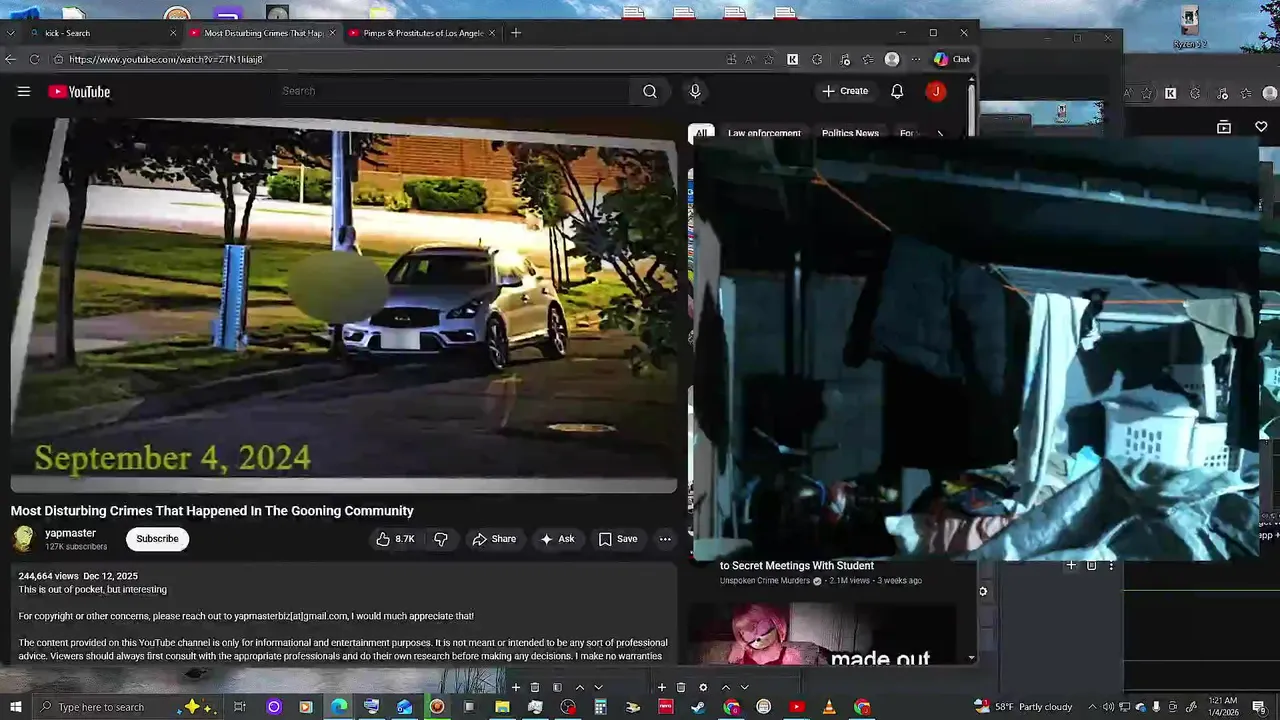Click the yapmaster channel avatar
1280x720 pixels.
click(x=23, y=539)
